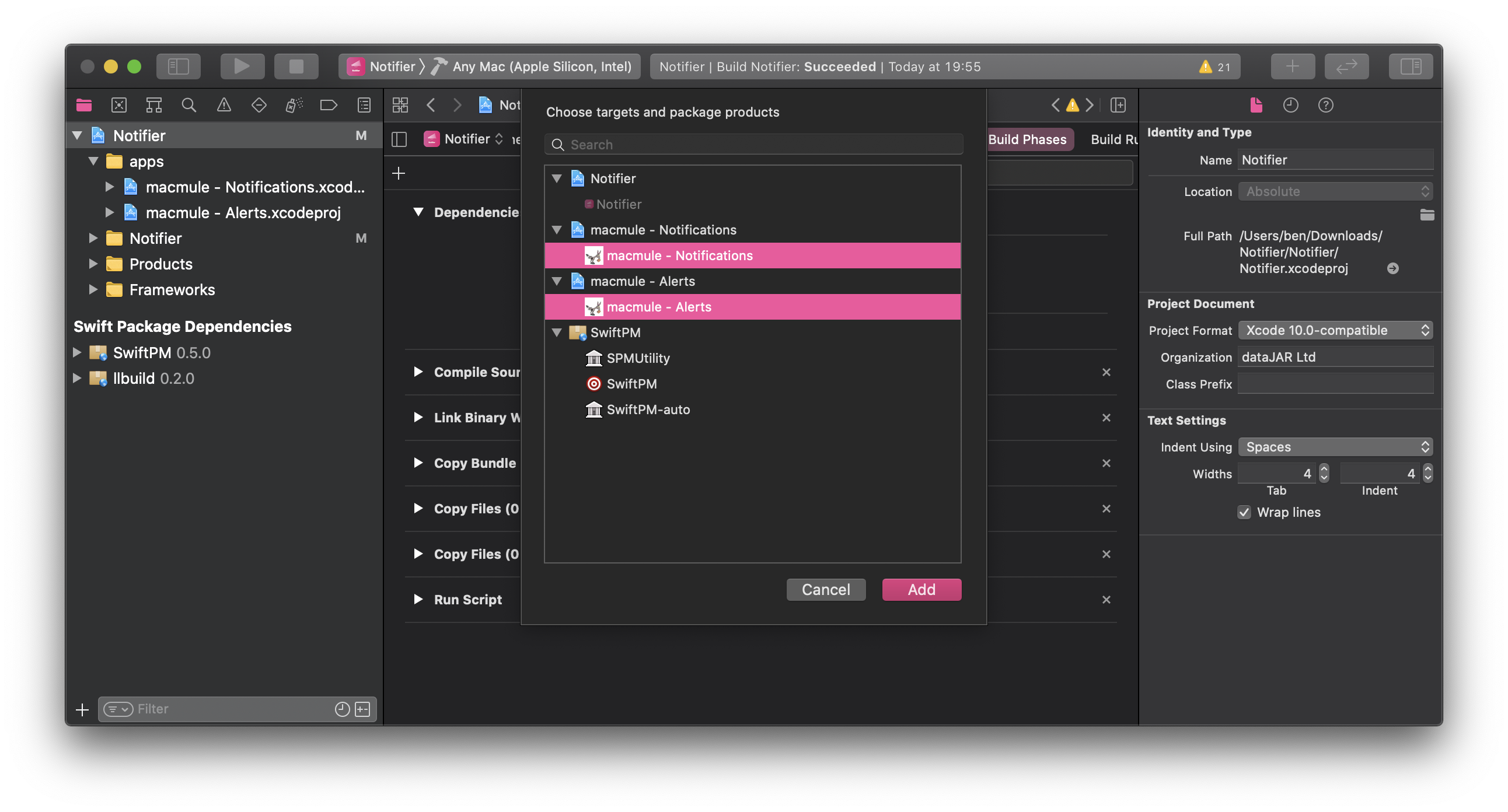Toggle the left navigator panel visibility

tap(179, 66)
